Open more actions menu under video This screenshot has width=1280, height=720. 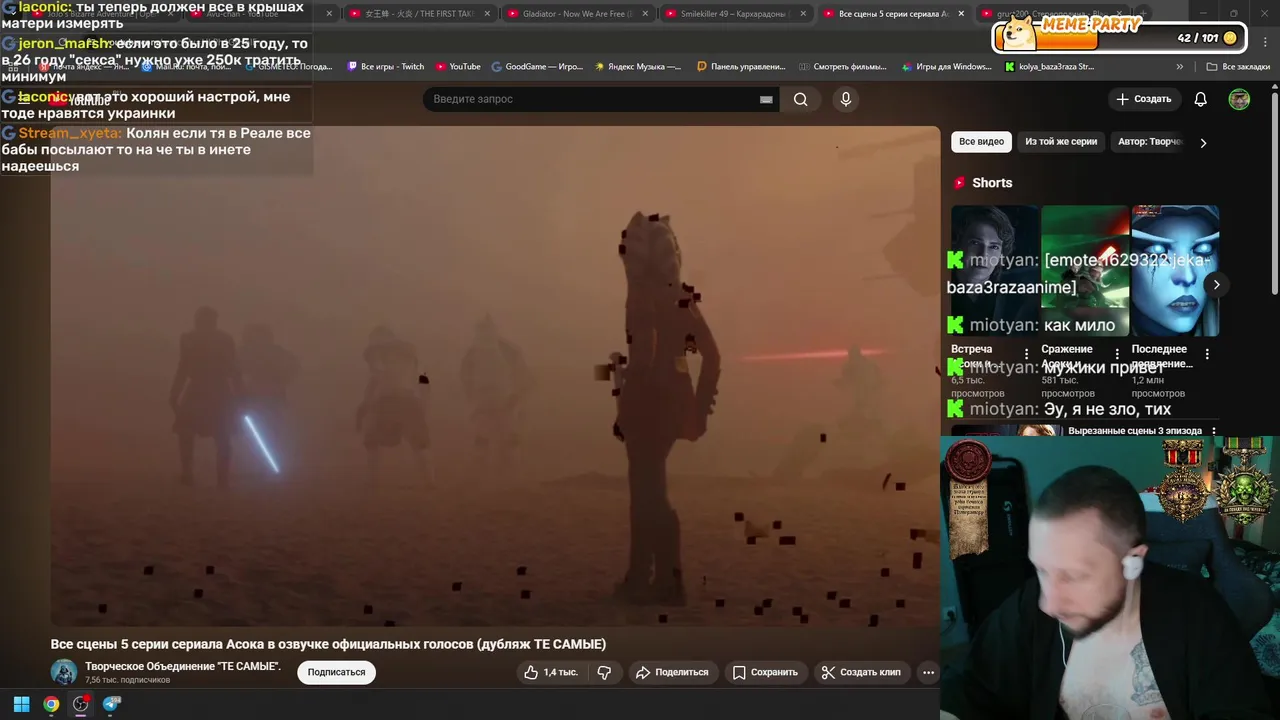pyautogui.click(x=928, y=672)
